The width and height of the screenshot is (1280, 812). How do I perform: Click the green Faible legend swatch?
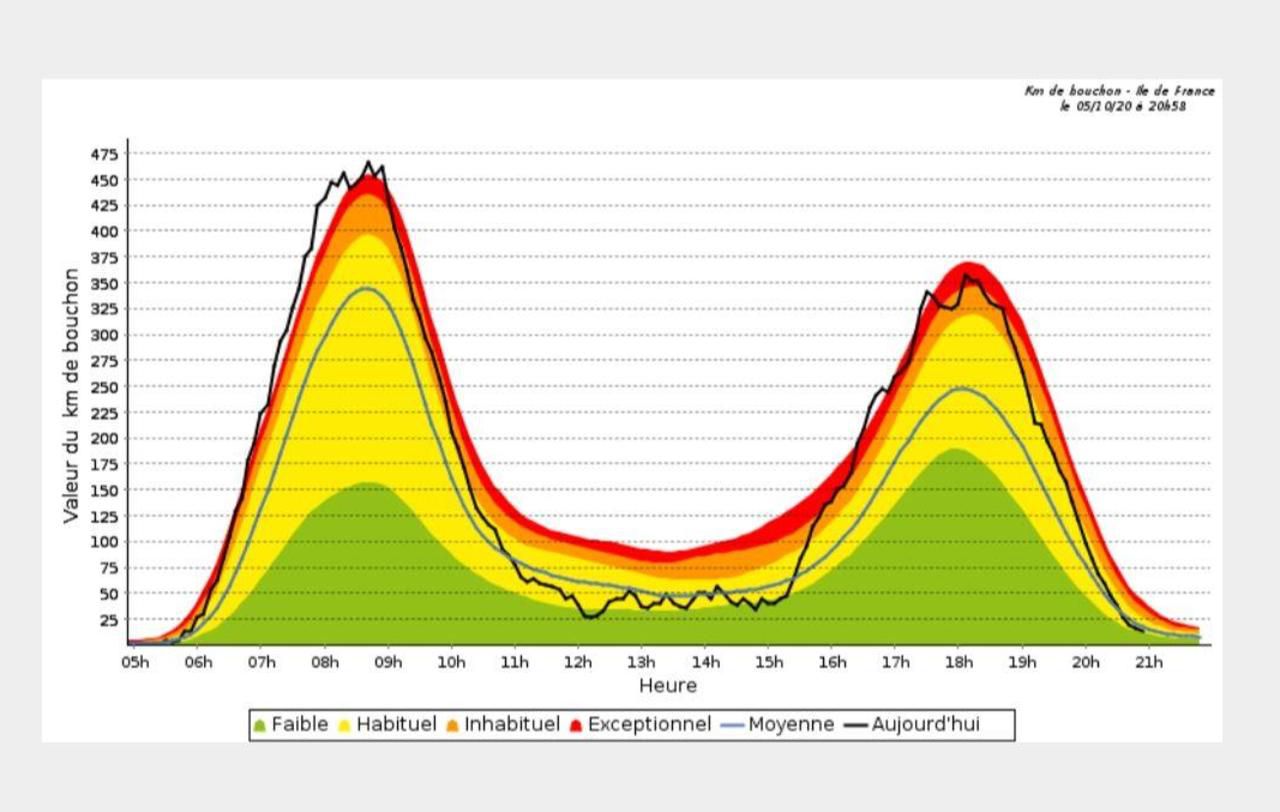coord(260,725)
